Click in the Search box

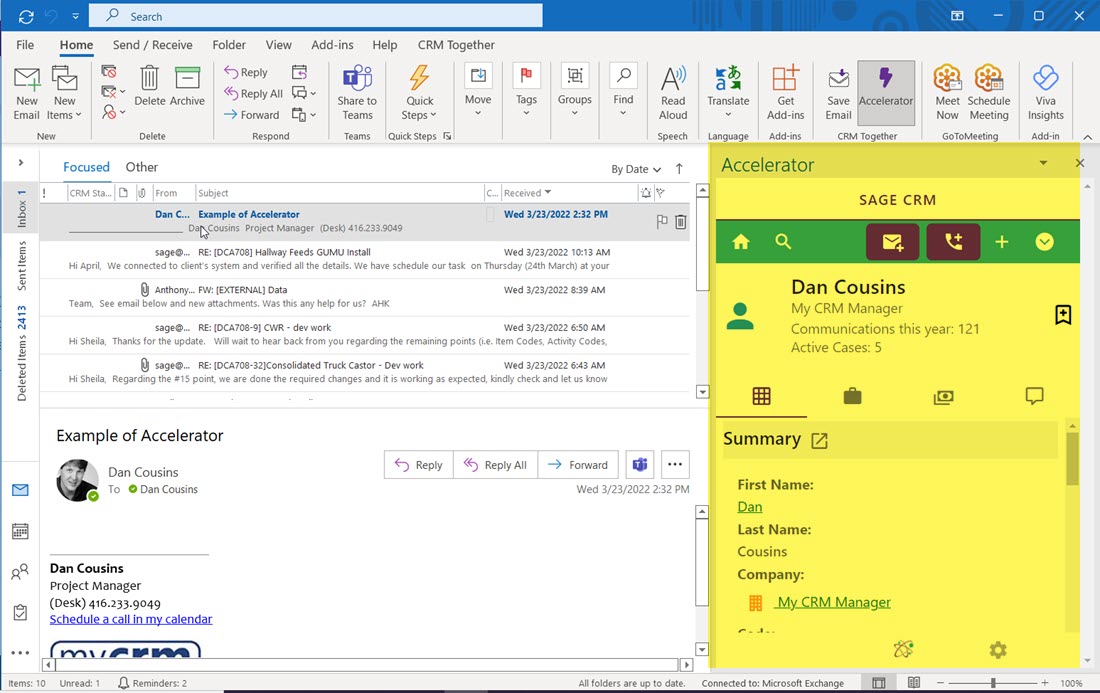pos(316,15)
